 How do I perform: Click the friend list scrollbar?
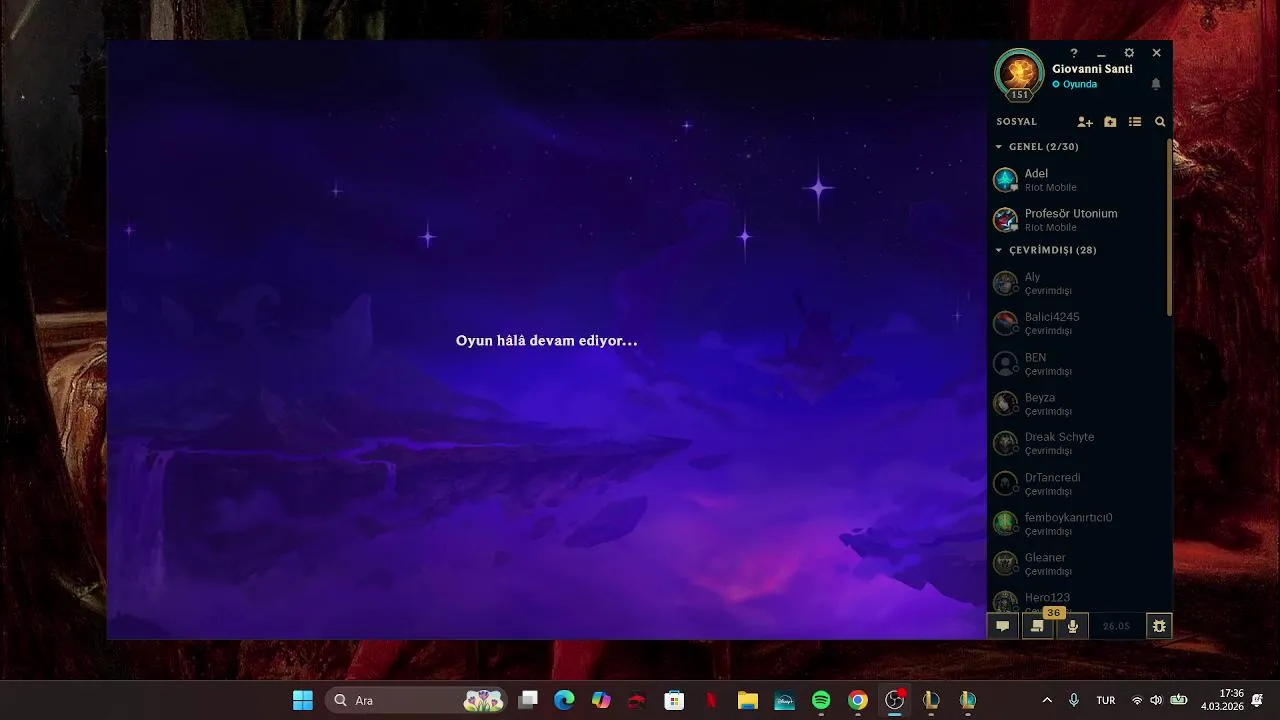1169,227
